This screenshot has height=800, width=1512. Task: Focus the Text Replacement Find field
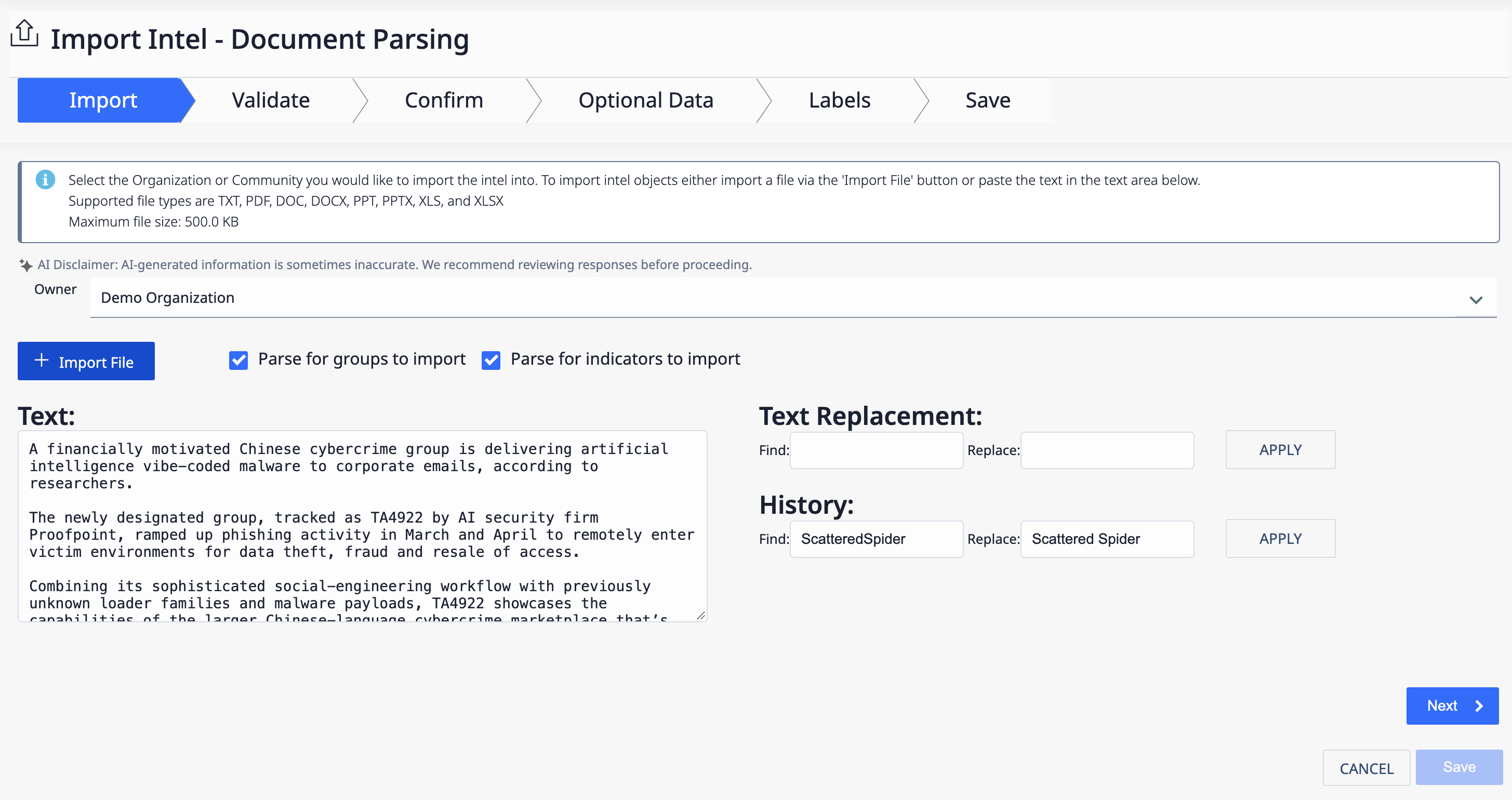coord(877,451)
